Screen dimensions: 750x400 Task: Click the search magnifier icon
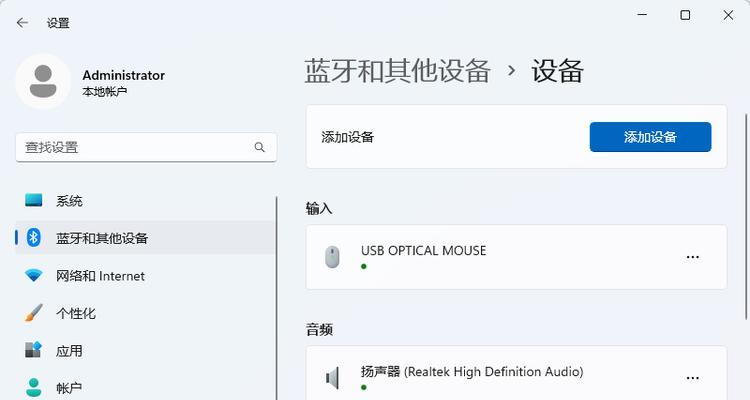click(259, 147)
